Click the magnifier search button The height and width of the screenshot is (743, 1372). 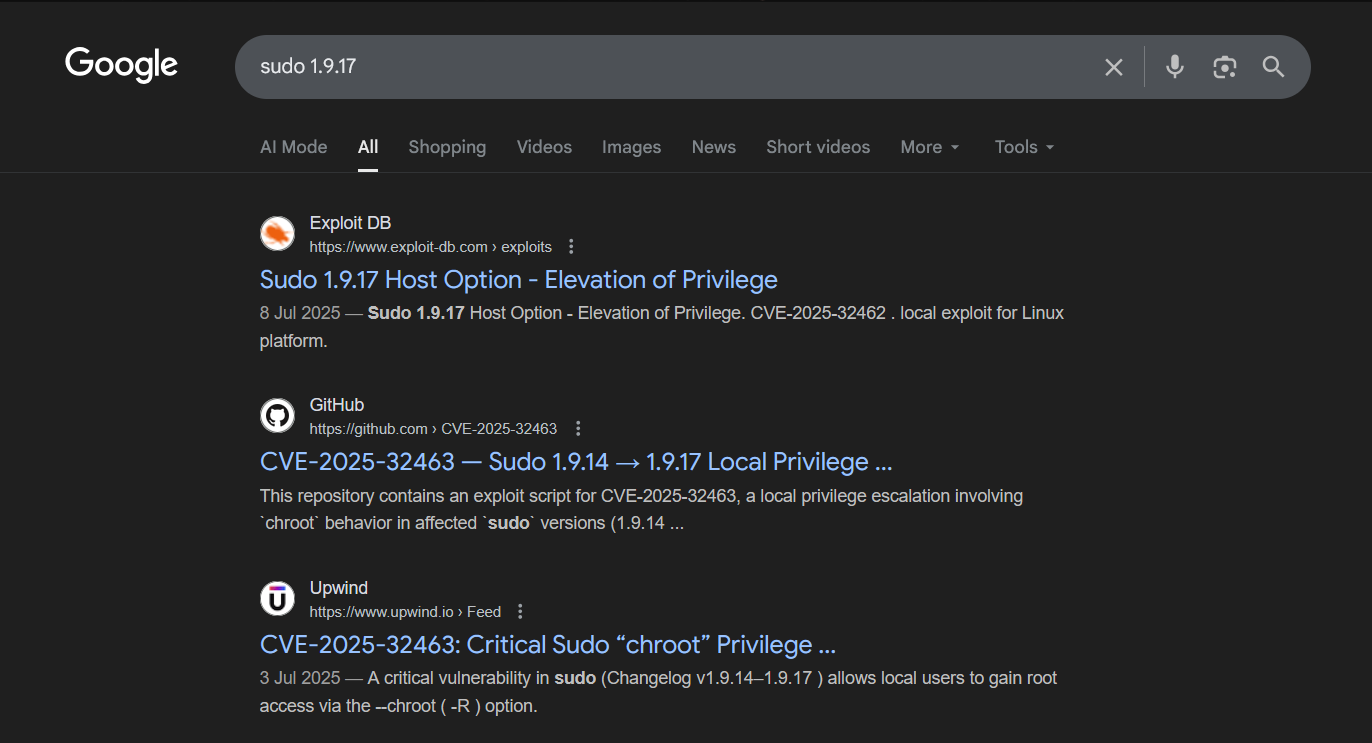tap(1273, 67)
